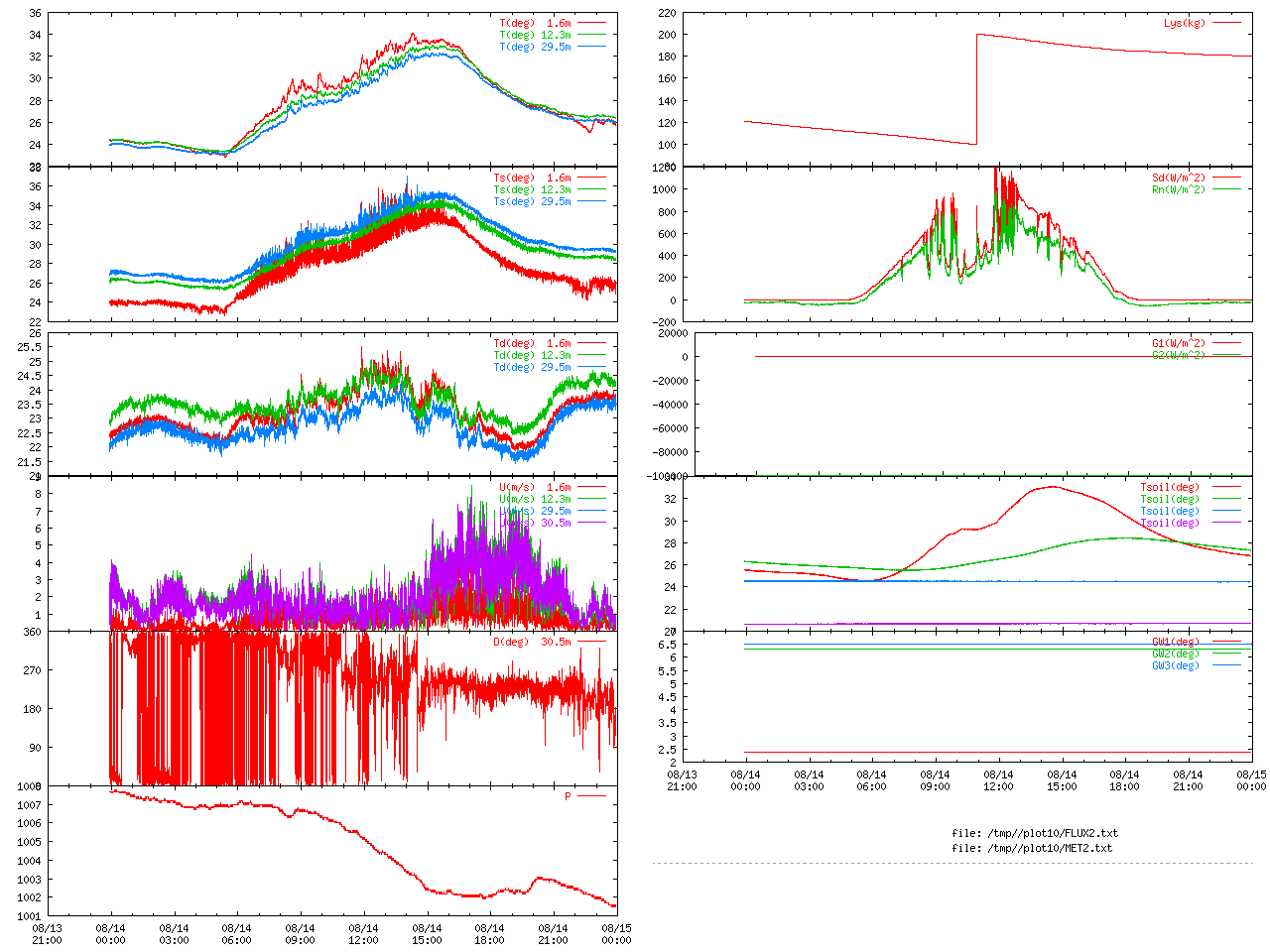The height and width of the screenshot is (952, 1270).
Task: Click the GW1(deg) legend label
Action: (x=1175, y=642)
